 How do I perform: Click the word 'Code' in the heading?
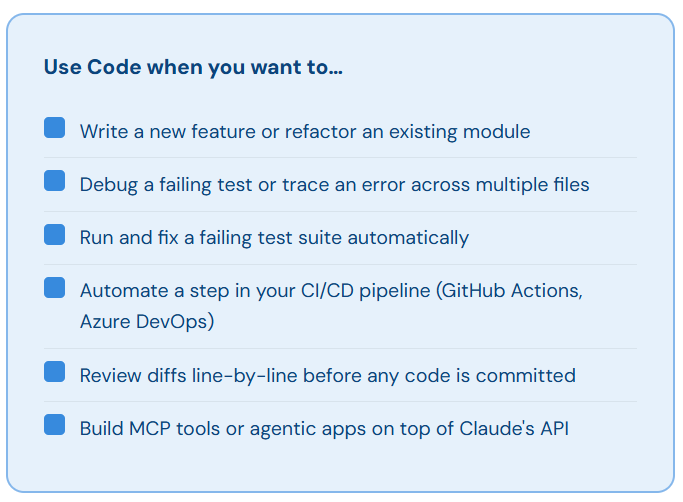pyautogui.click(x=114, y=67)
